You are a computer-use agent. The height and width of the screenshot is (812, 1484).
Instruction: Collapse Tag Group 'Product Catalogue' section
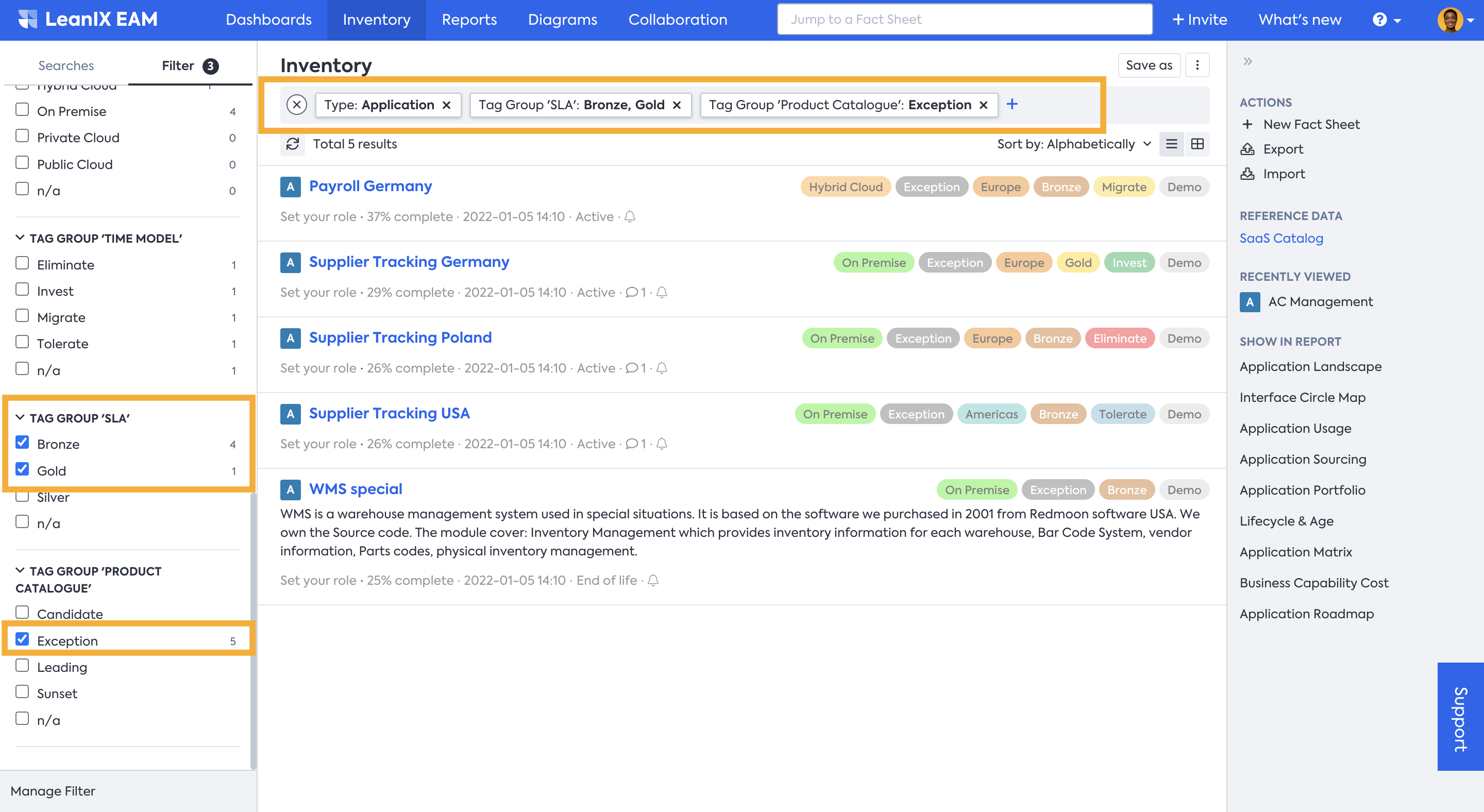point(20,571)
